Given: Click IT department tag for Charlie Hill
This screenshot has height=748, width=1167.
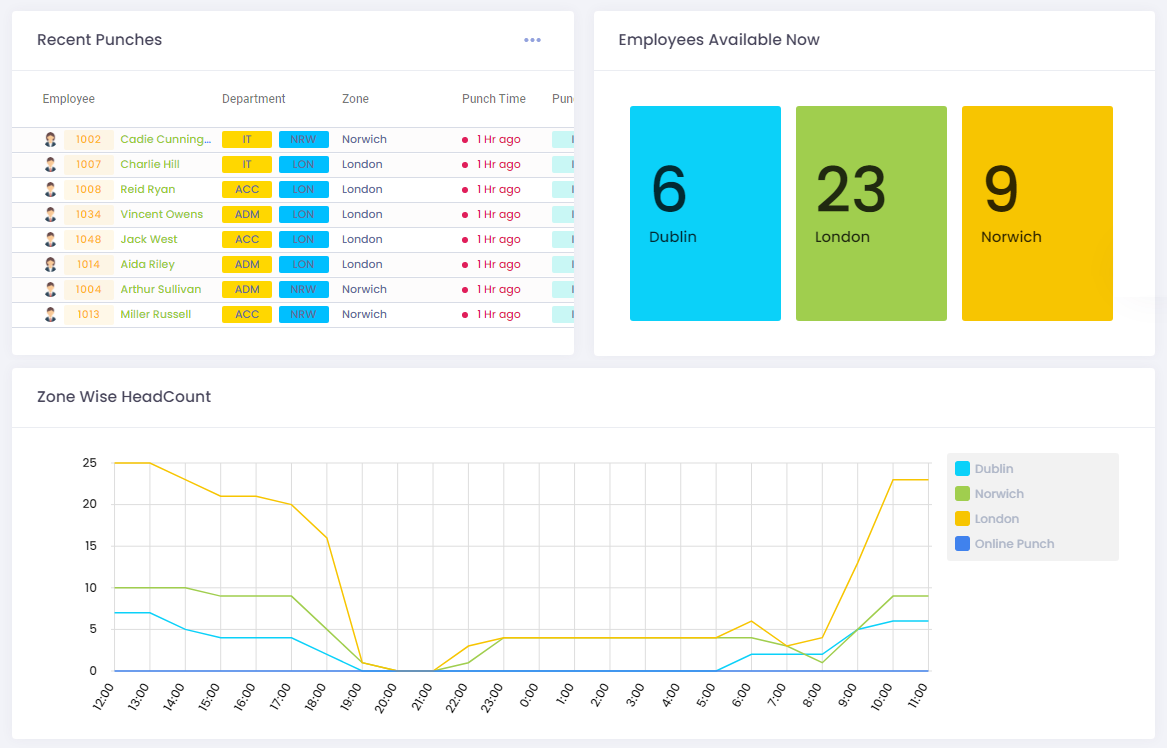Looking at the screenshot, I should pos(247,164).
